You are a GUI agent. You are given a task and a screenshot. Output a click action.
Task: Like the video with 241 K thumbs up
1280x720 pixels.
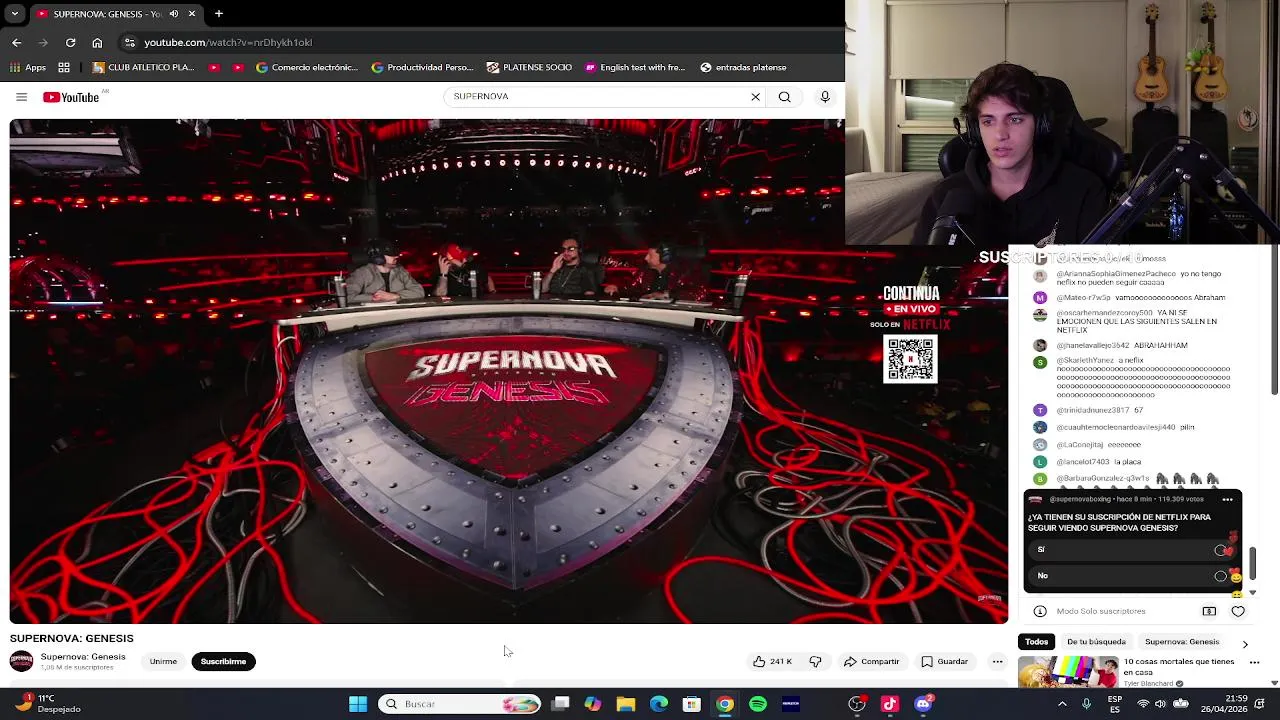772,662
